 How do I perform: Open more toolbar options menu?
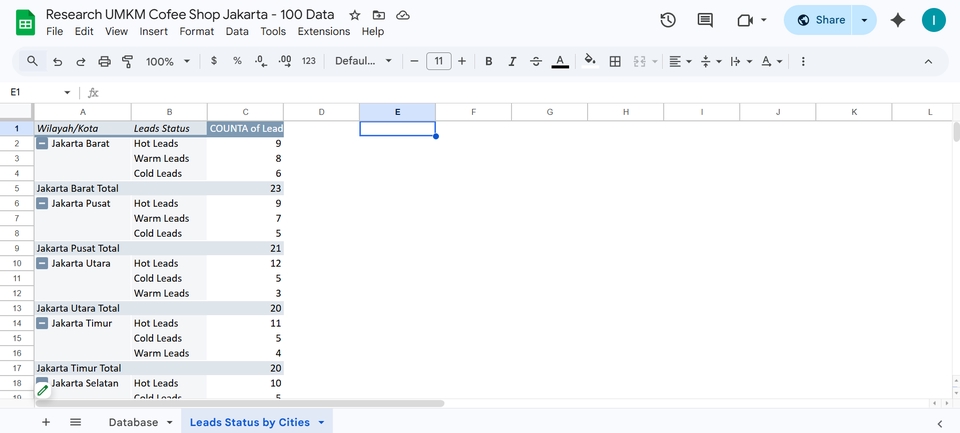tap(803, 61)
